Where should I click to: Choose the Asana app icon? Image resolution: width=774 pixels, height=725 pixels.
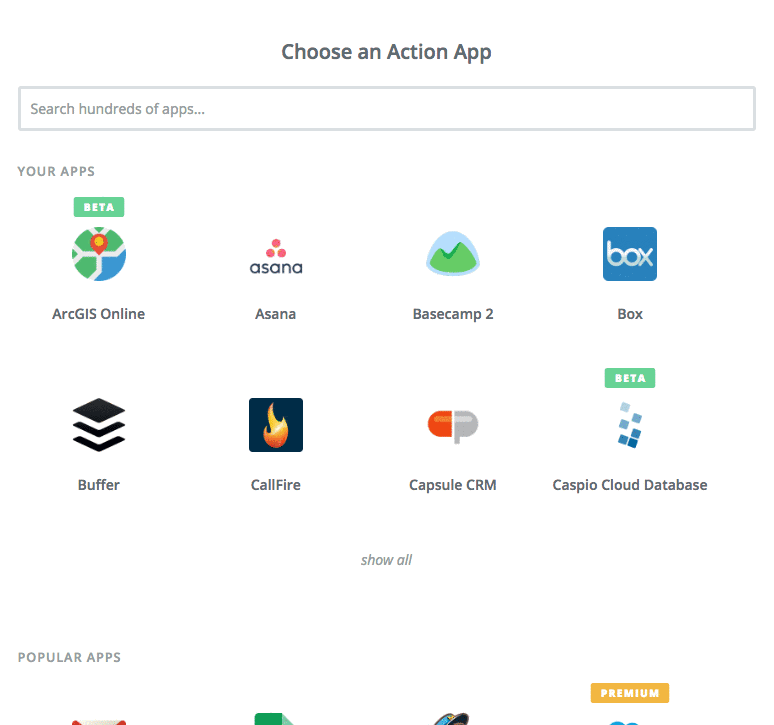276,257
